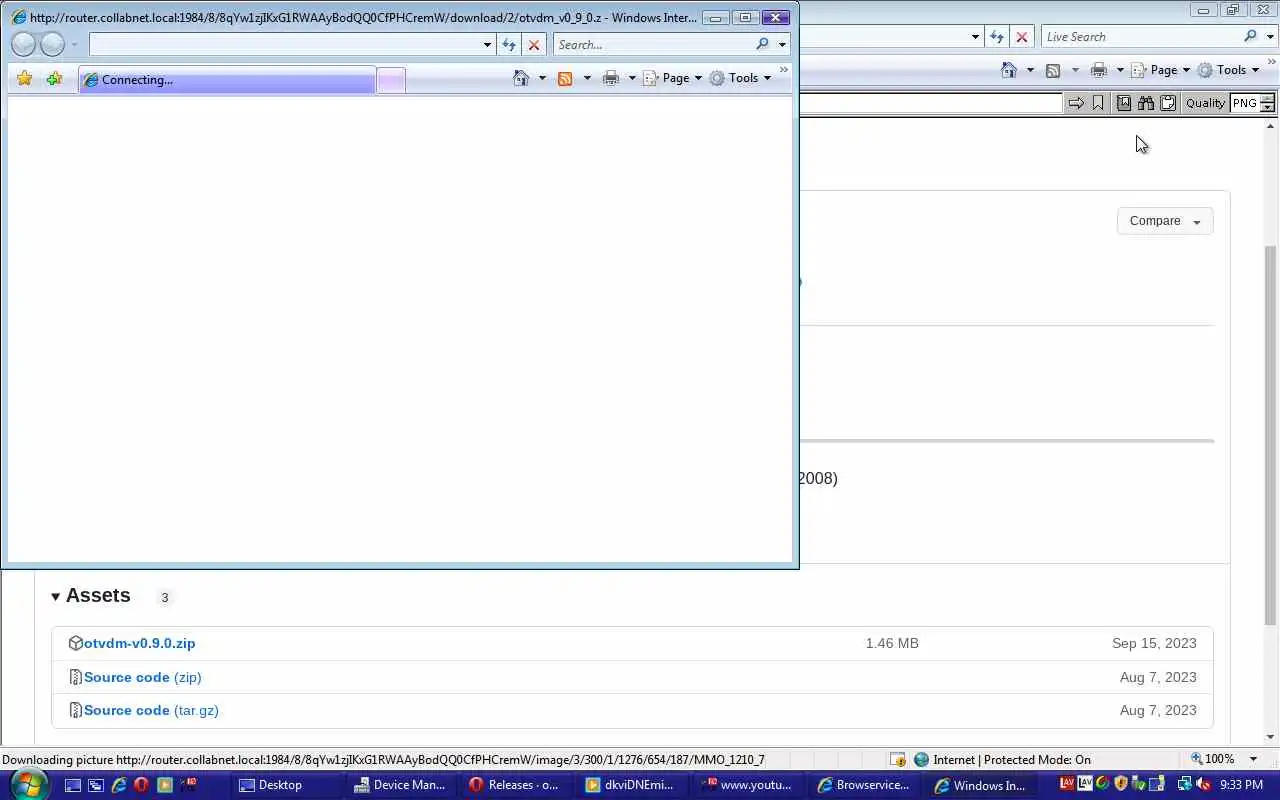
Task: Click the Show Desktop quick launch icon
Action: 73,785
